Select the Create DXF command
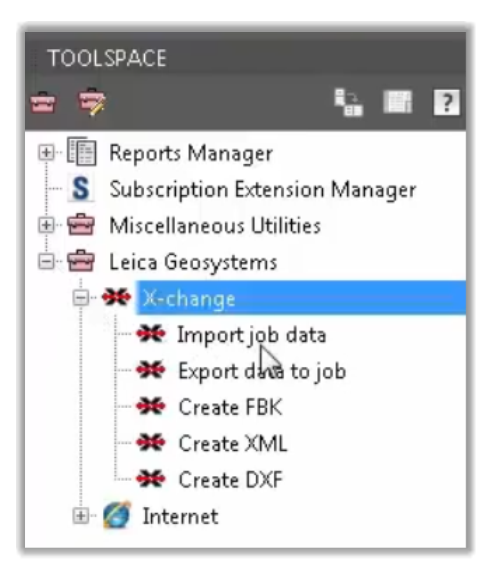494x582 pixels. pos(231,480)
